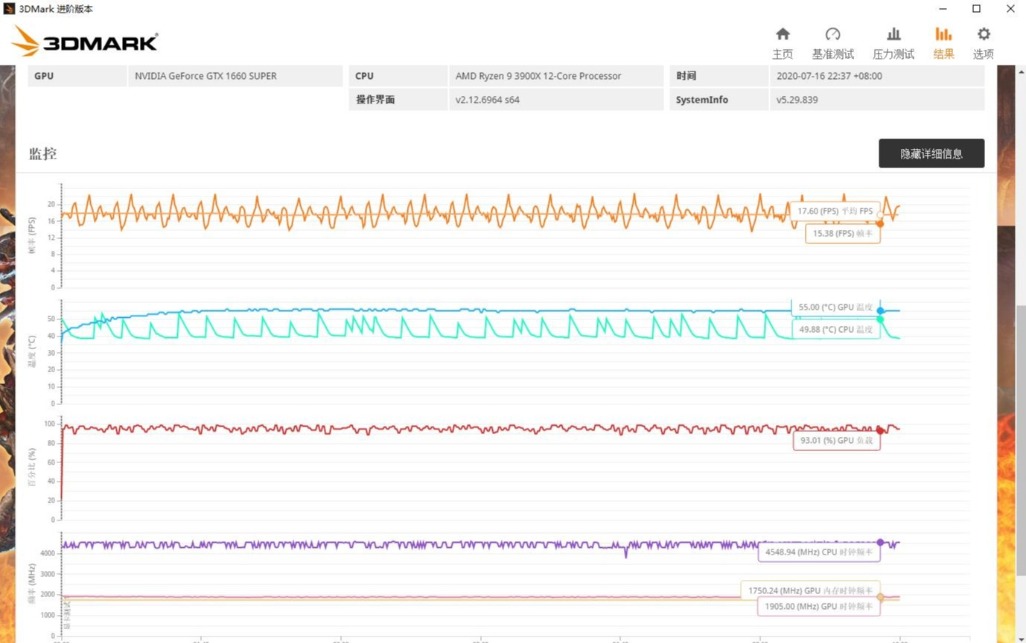Click the SystemInfo version v5.29.839 field
Viewport: 1026px width, 643px height.
pos(876,100)
